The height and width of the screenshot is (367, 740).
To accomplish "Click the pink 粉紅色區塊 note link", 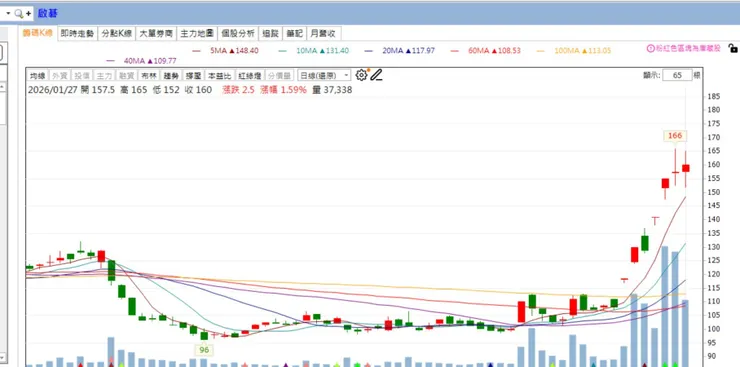I will point(688,48).
